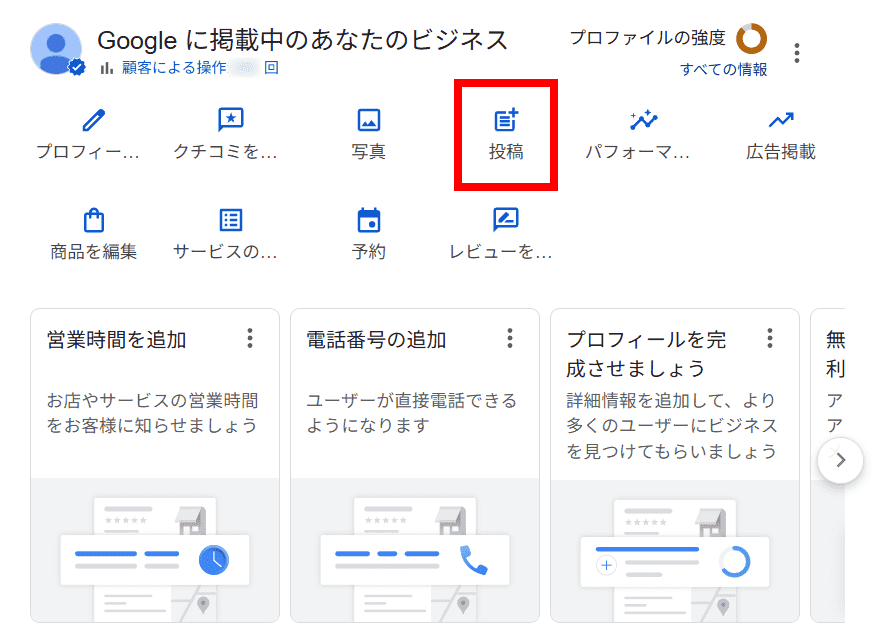Open the services (サービスの…) list icon
Screen dimensions: 883x638
pyautogui.click(x=231, y=220)
